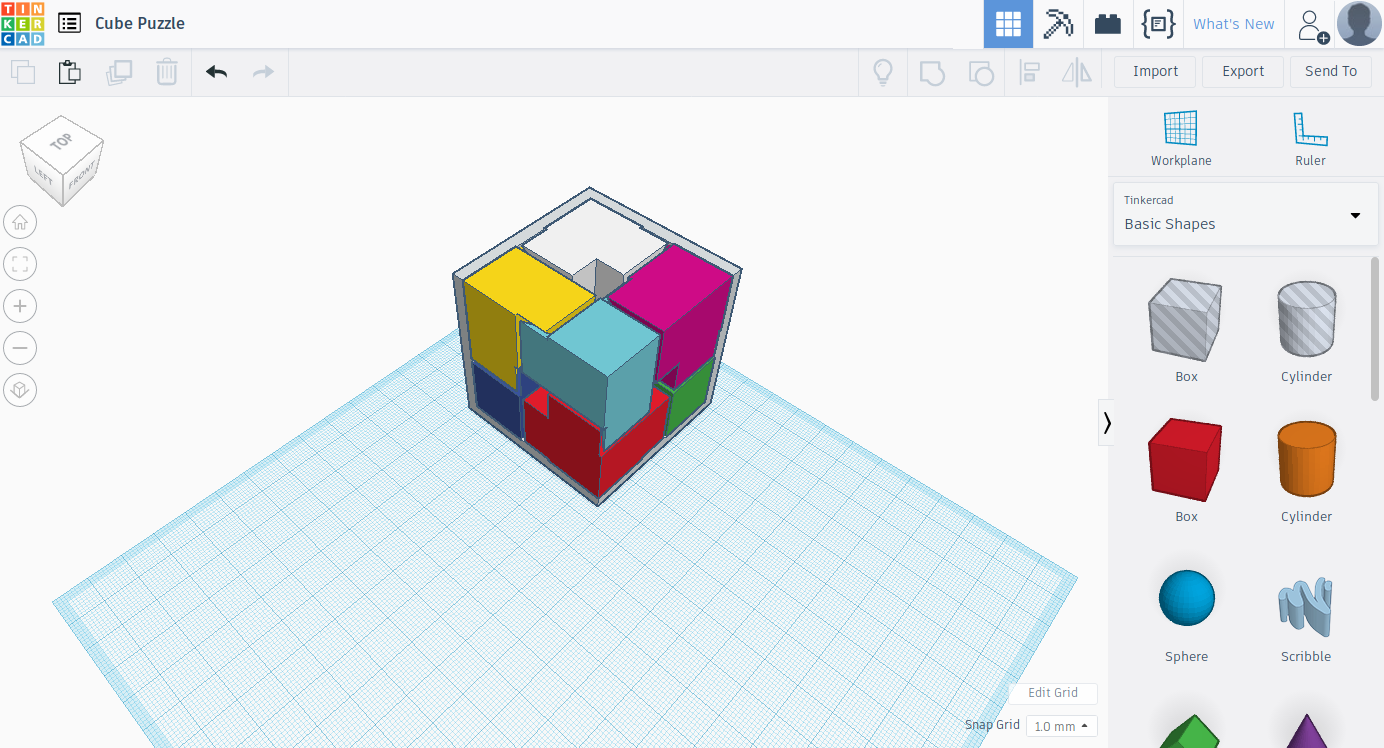The height and width of the screenshot is (748, 1384).
Task: Pick the striped hole Cylinder shape
Action: point(1306,319)
